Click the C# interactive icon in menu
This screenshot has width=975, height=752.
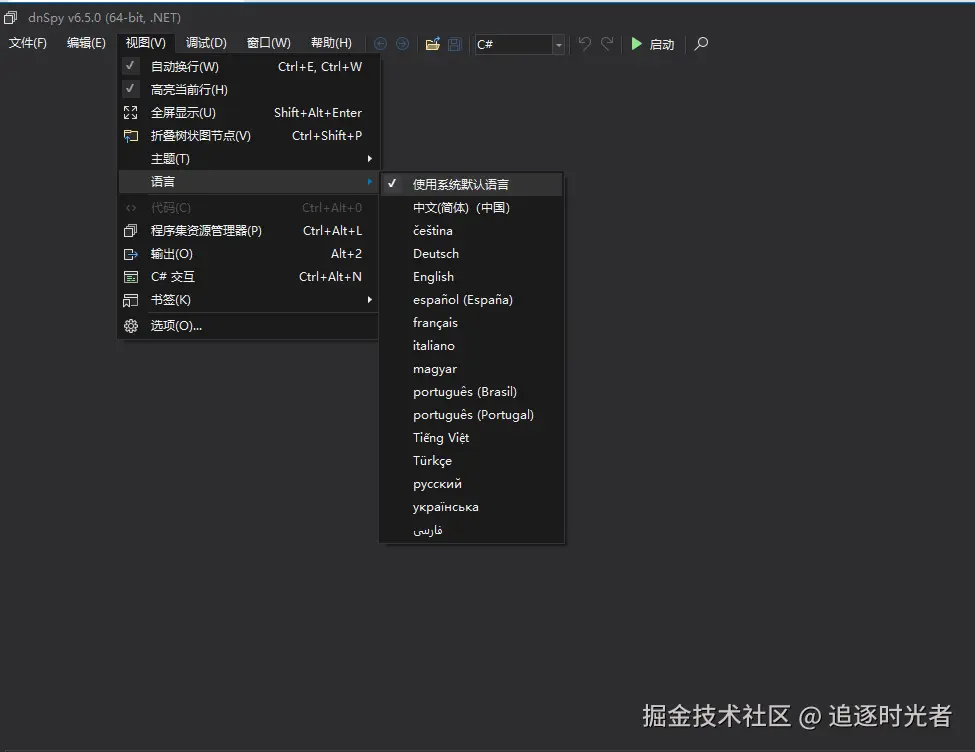131,277
